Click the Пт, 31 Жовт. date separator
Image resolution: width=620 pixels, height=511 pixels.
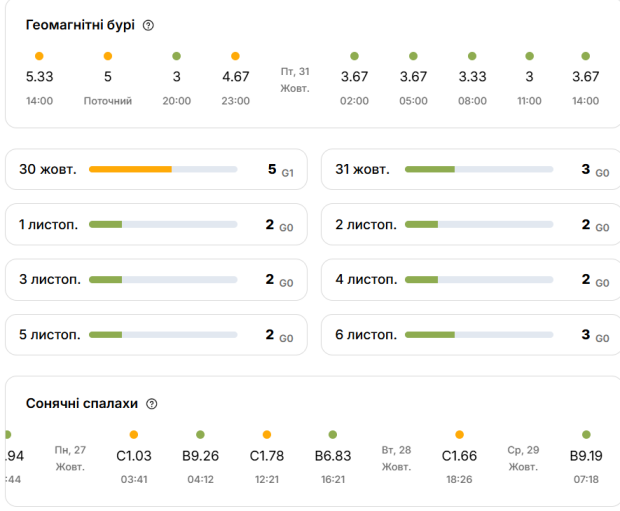295,79
